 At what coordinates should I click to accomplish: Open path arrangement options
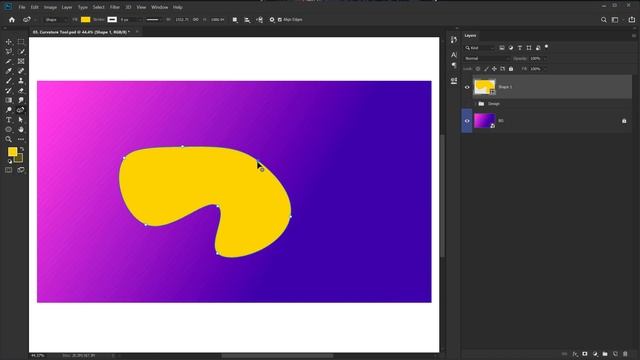tap(260, 20)
